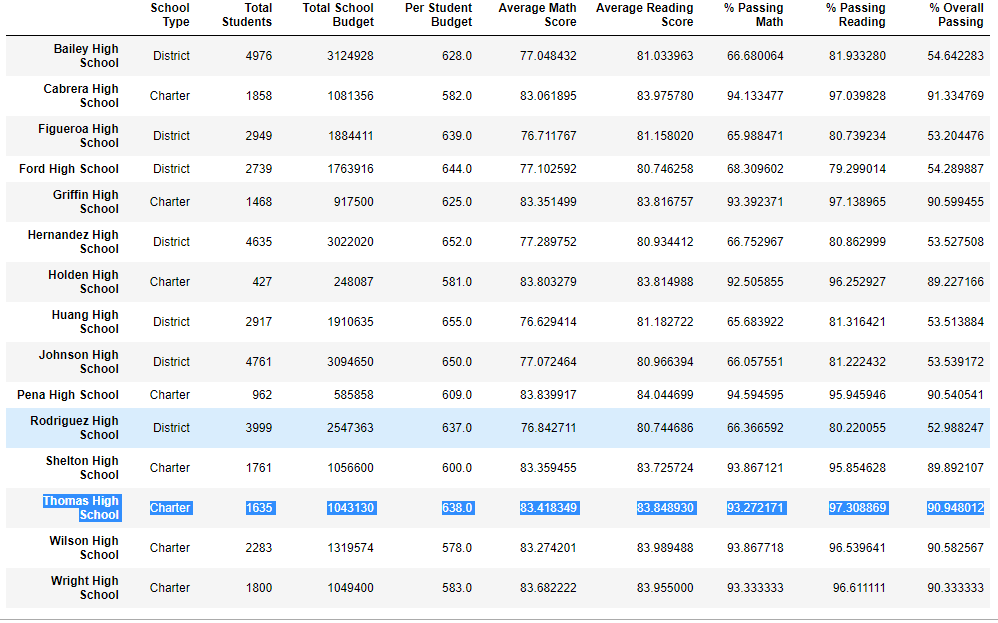Image resolution: width=998 pixels, height=623 pixels.
Task: Click Bailey's total students value 4976
Action: coord(259,56)
